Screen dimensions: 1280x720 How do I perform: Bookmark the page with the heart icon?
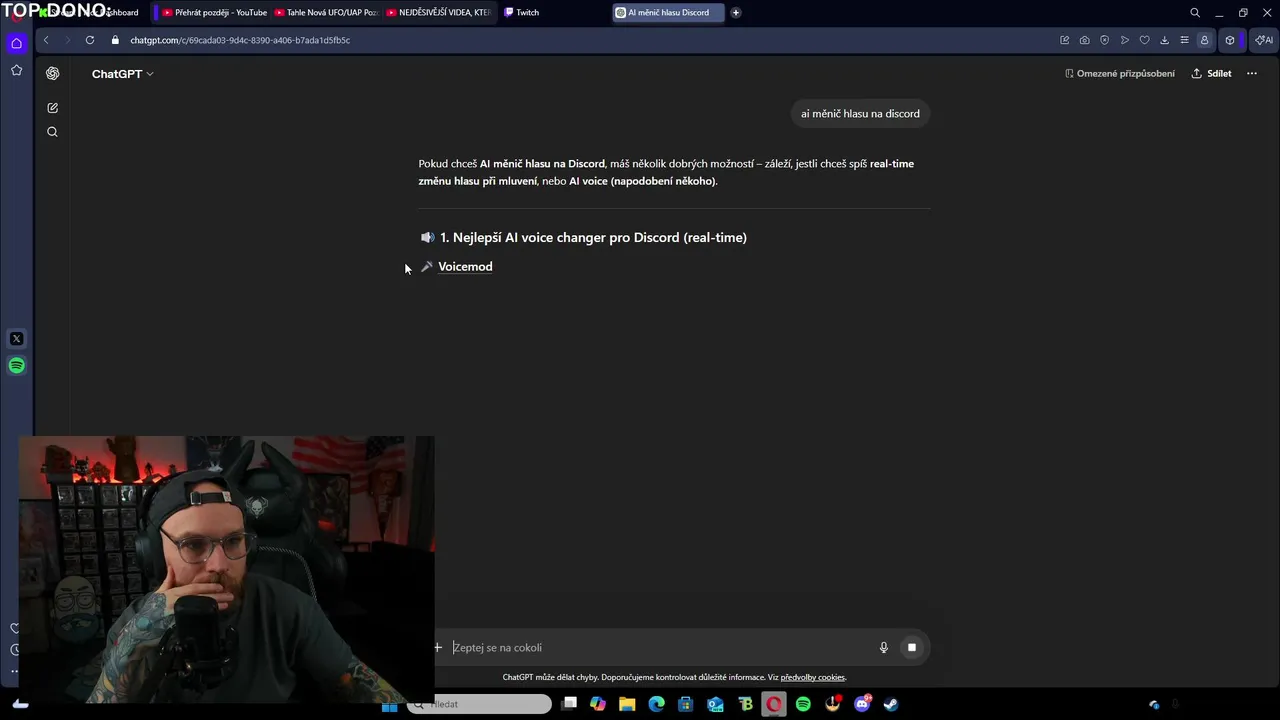tap(1144, 40)
